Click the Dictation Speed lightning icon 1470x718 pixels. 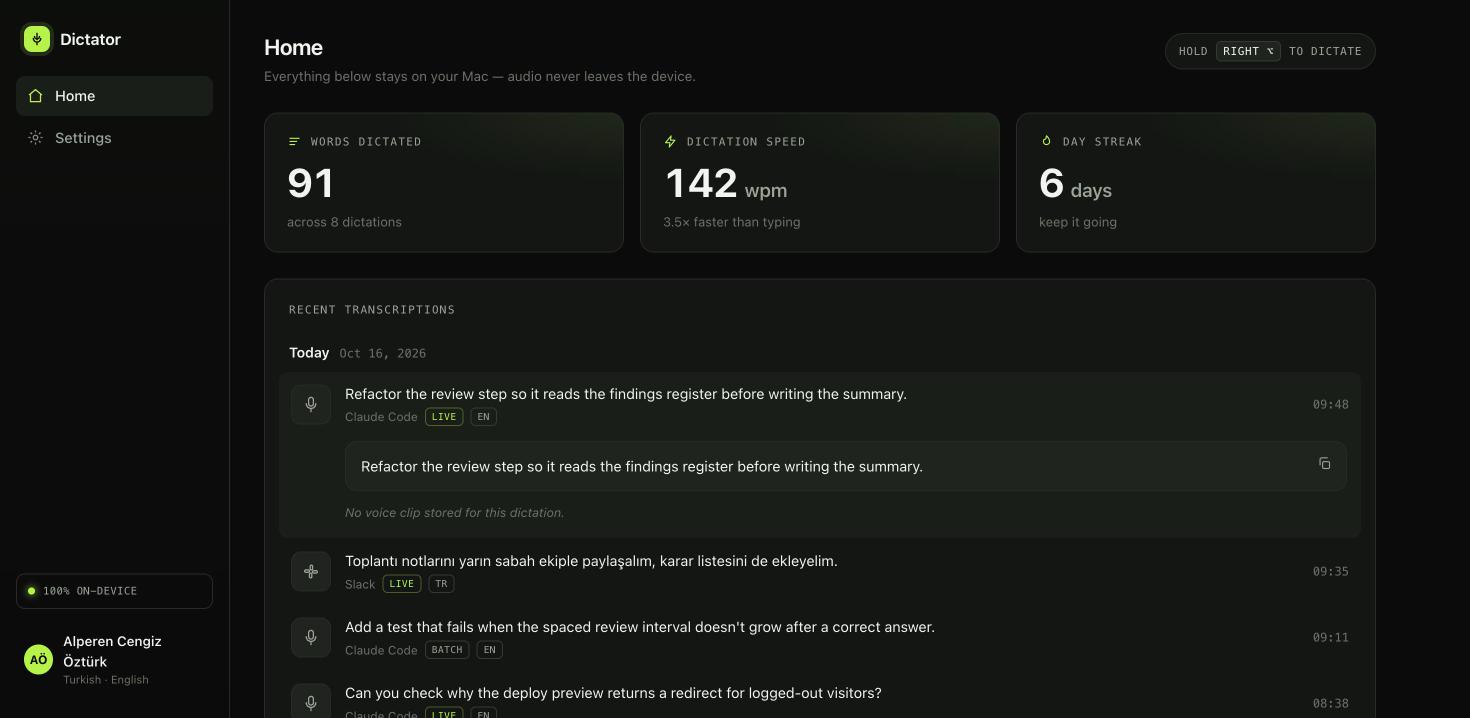(670, 141)
